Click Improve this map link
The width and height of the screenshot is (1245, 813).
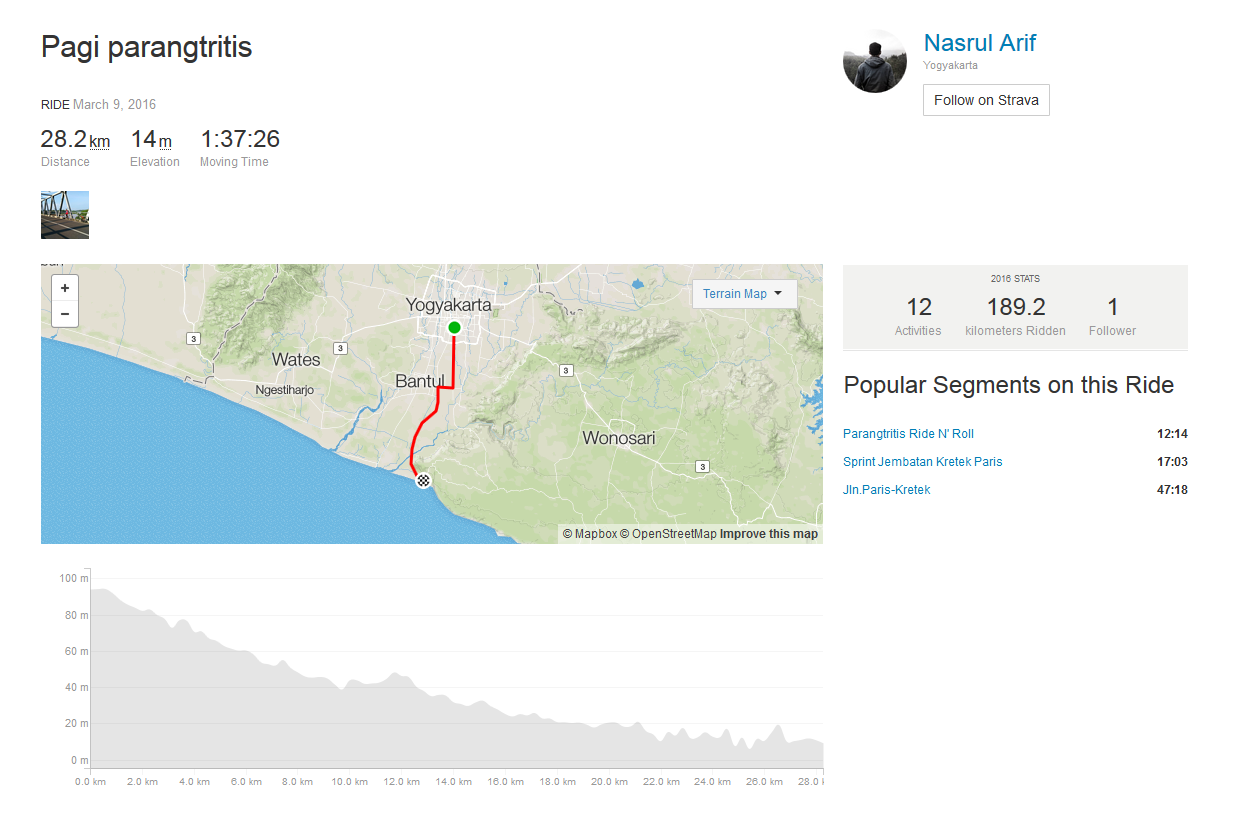[769, 534]
